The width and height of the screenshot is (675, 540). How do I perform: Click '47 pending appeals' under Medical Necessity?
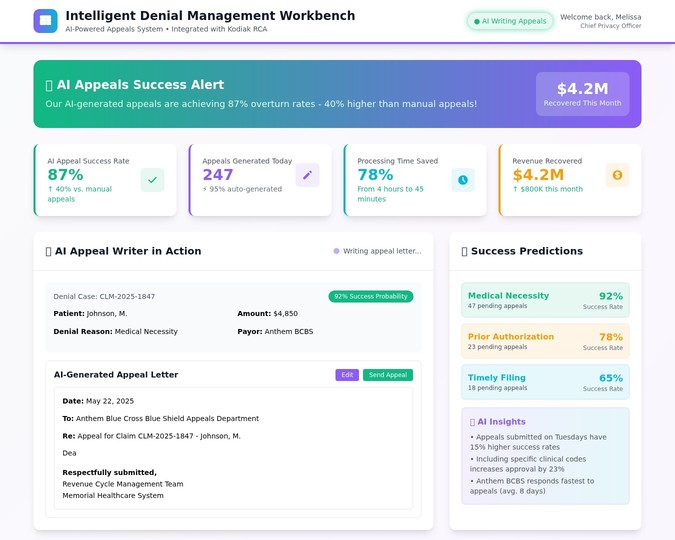pos(497,306)
